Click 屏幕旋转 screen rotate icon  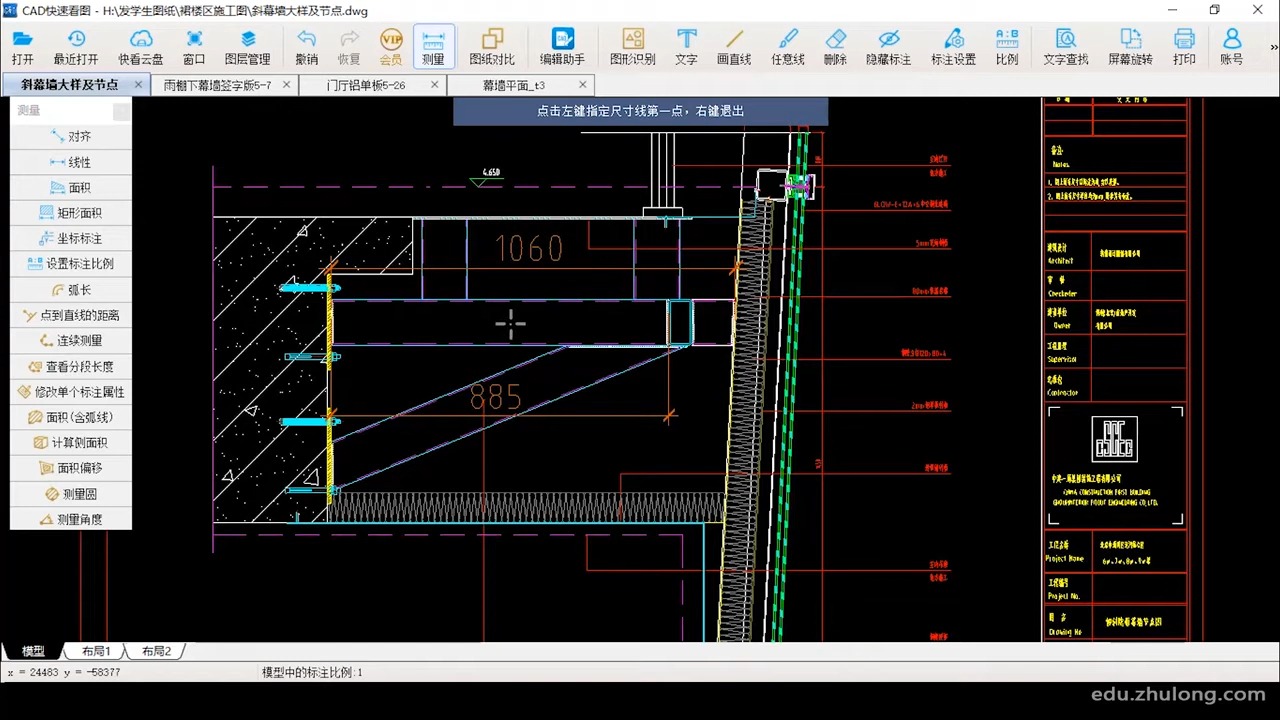click(1131, 47)
